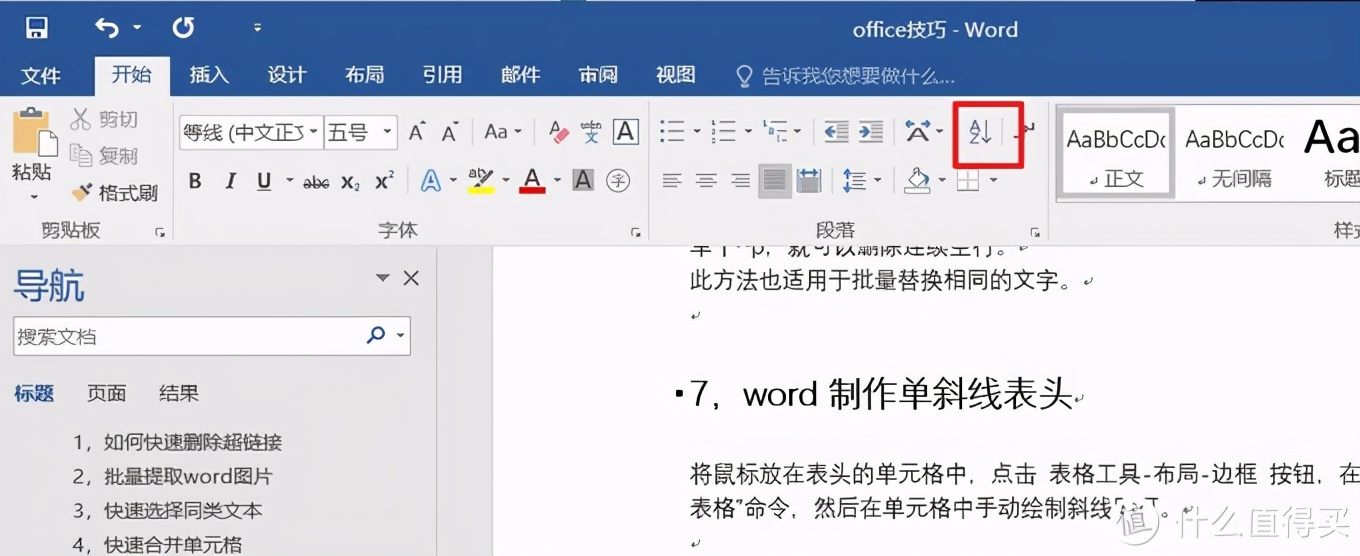Switch to the 设计 (Design) tab
1360x556 pixels.
coord(287,75)
